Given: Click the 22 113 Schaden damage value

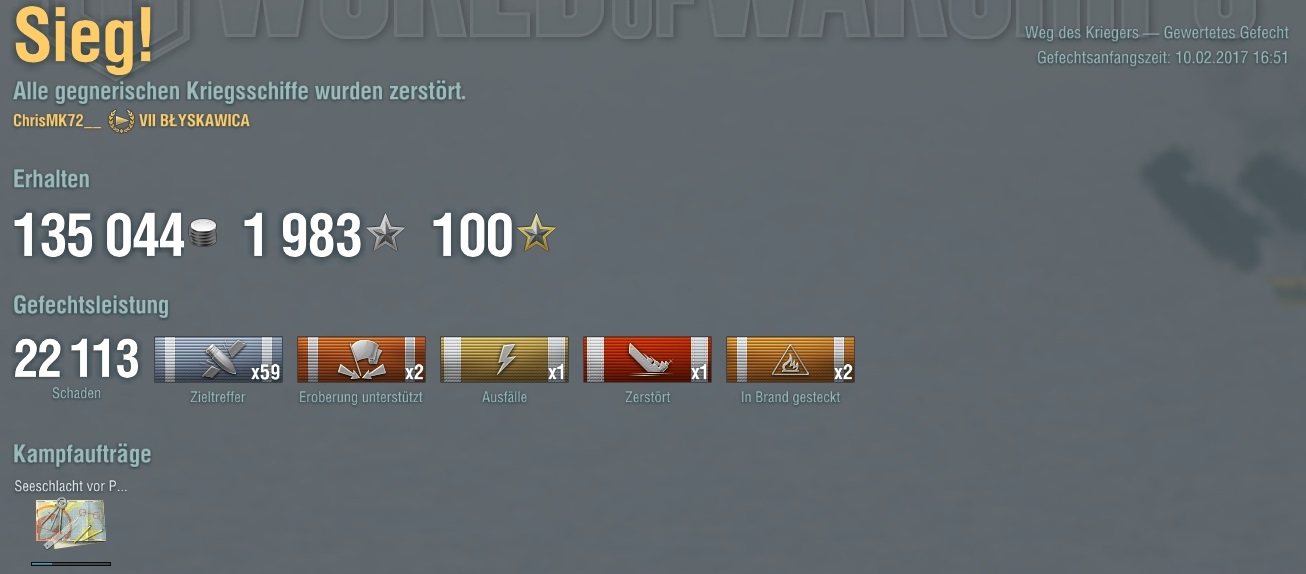Looking at the screenshot, I should tap(76, 360).
